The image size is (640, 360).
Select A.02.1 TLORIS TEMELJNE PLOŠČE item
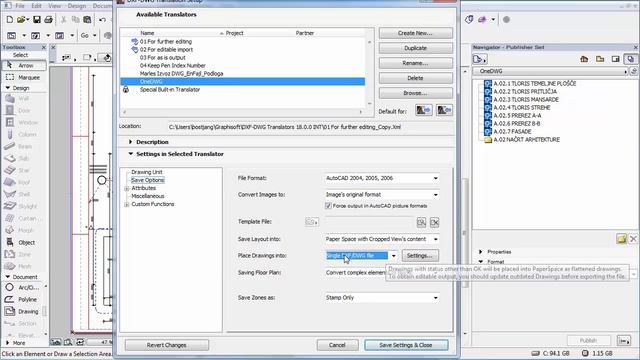[x=535, y=84]
